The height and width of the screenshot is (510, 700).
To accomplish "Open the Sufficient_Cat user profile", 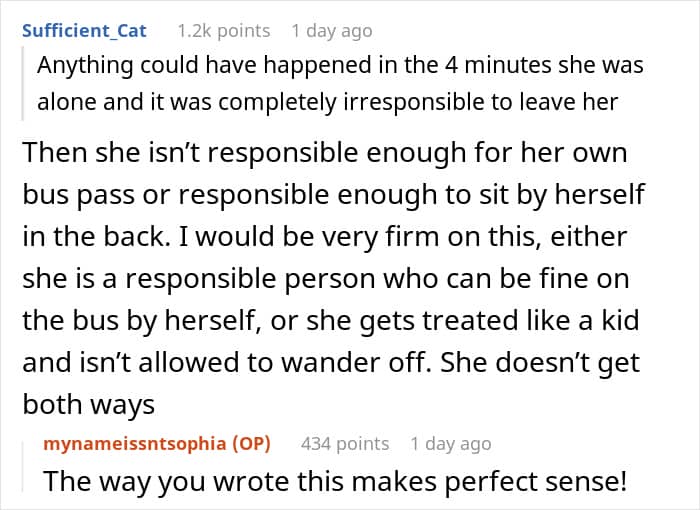I will click(84, 31).
